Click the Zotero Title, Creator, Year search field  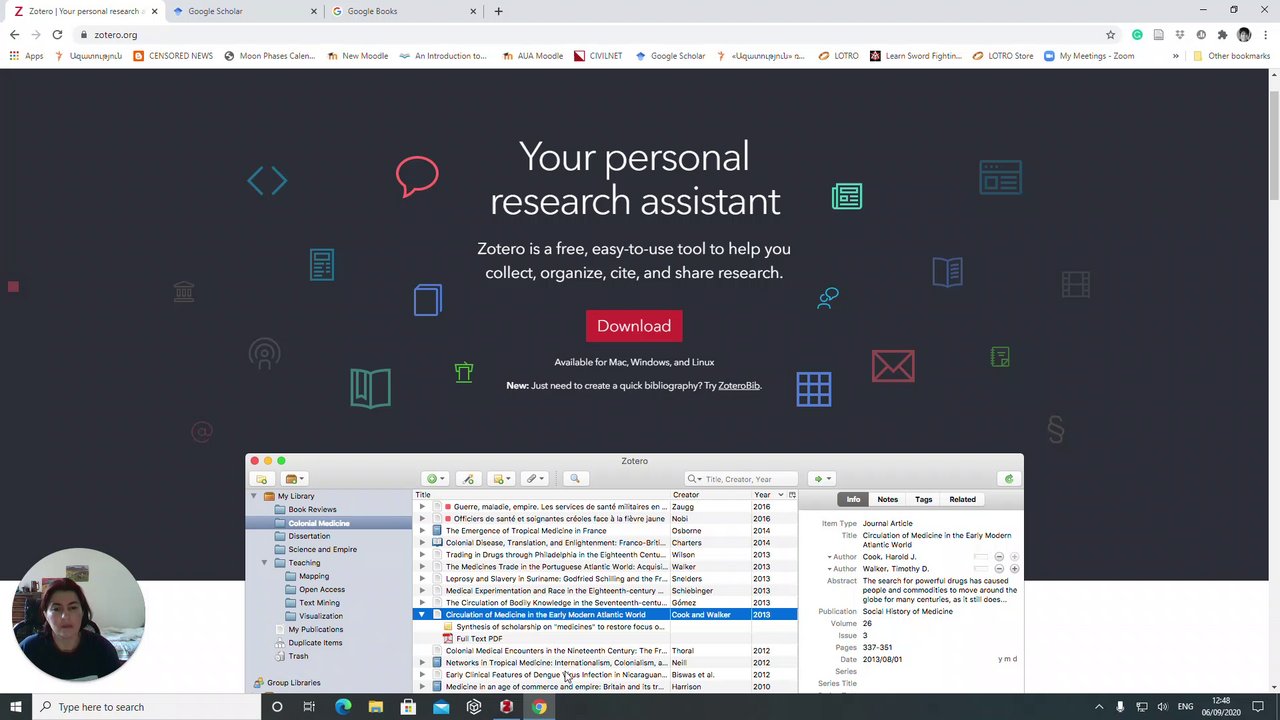[x=741, y=479]
